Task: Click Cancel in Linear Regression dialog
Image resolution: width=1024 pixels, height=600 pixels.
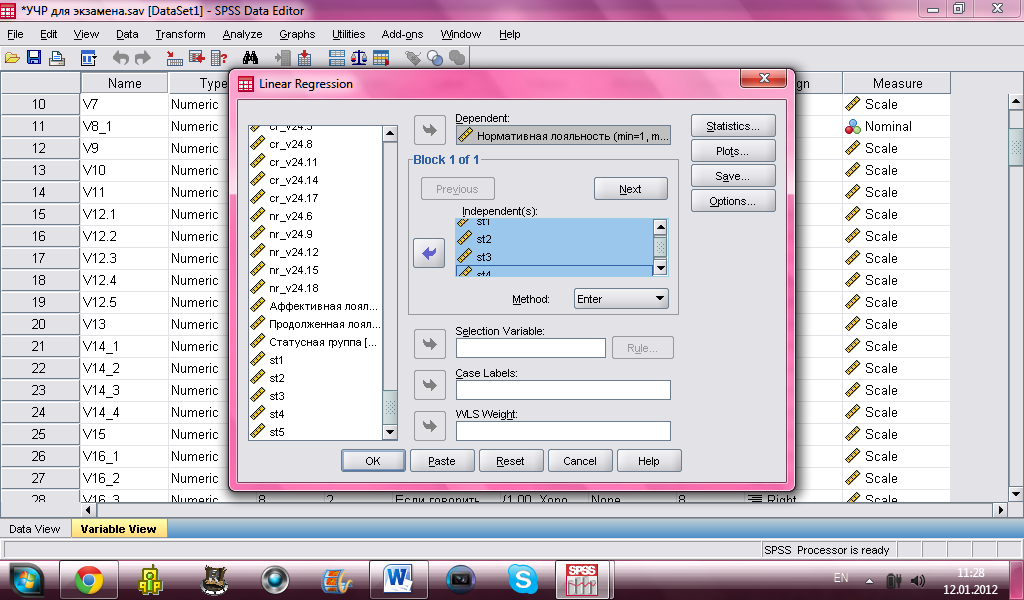Action: pyautogui.click(x=580, y=461)
